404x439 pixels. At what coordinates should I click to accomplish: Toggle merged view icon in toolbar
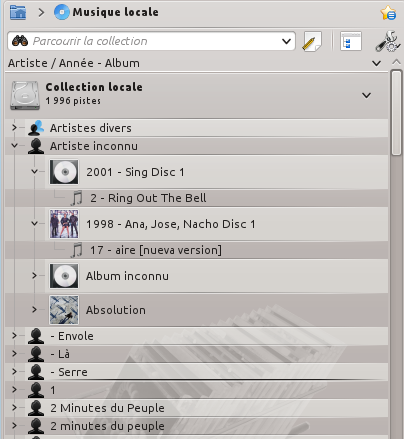point(351,41)
